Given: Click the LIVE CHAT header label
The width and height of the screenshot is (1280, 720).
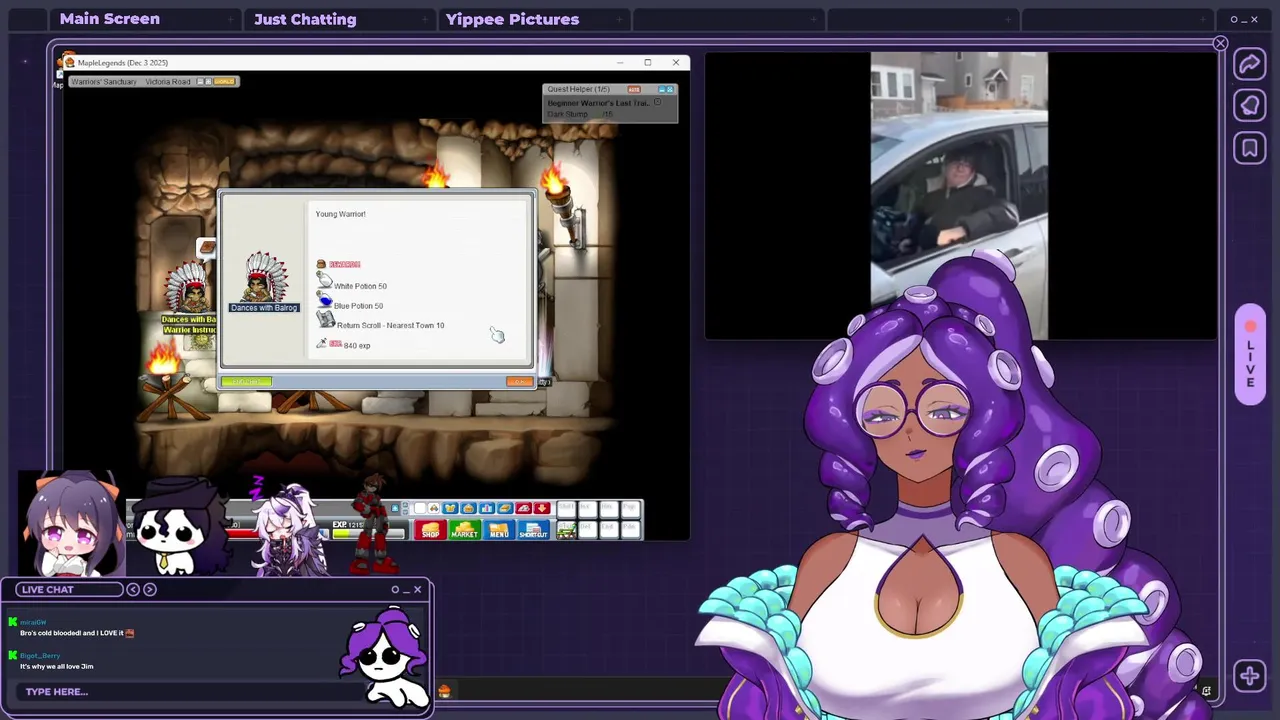Looking at the screenshot, I should point(69,589).
